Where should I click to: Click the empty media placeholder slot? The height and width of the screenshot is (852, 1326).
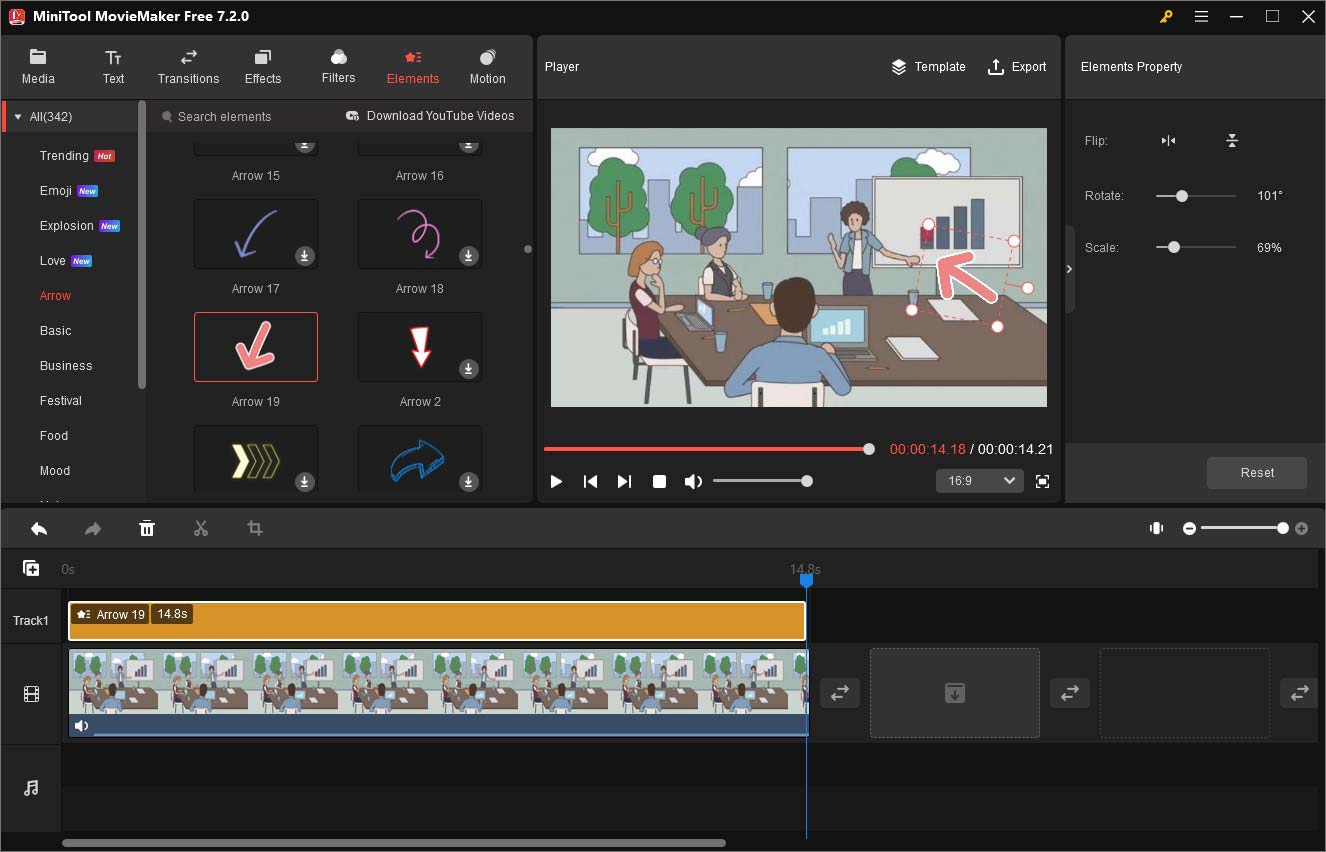pos(955,693)
